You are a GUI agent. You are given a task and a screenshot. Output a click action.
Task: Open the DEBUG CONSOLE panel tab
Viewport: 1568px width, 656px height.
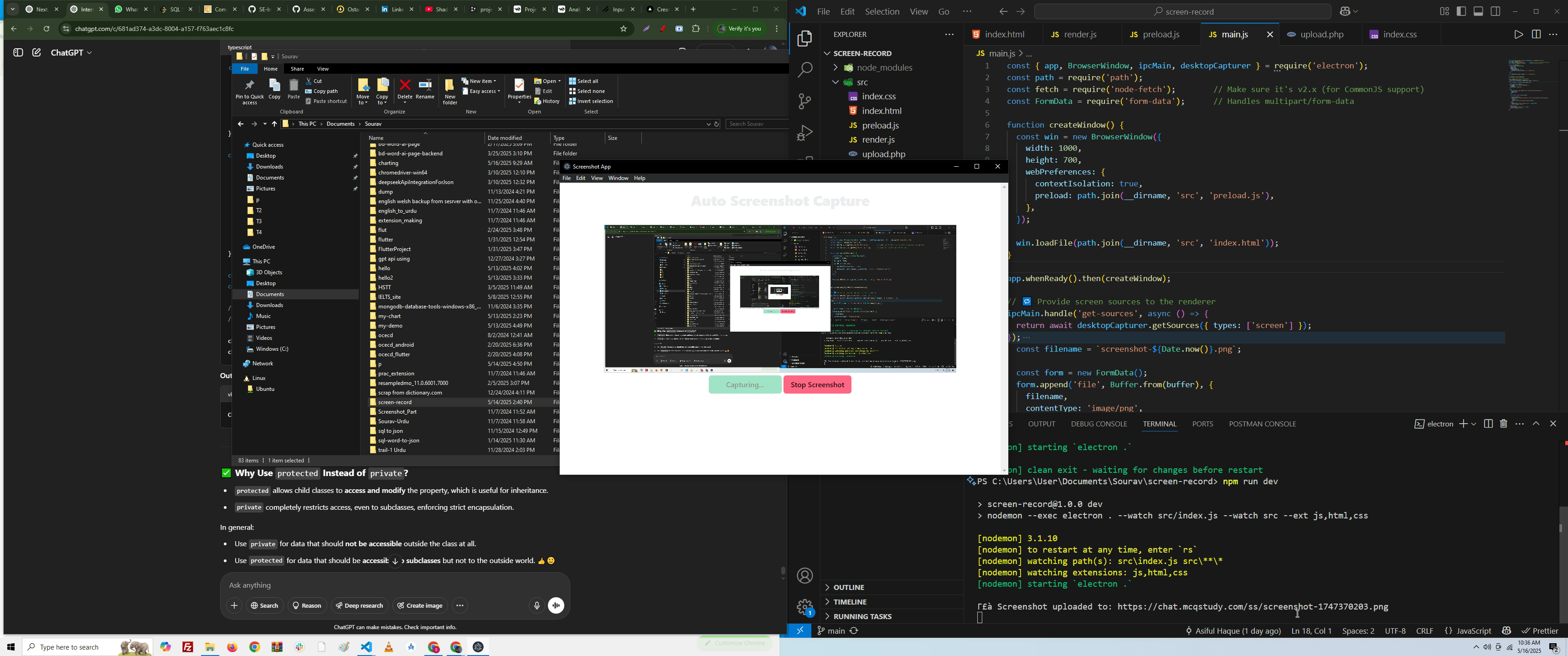(1099, 424)
